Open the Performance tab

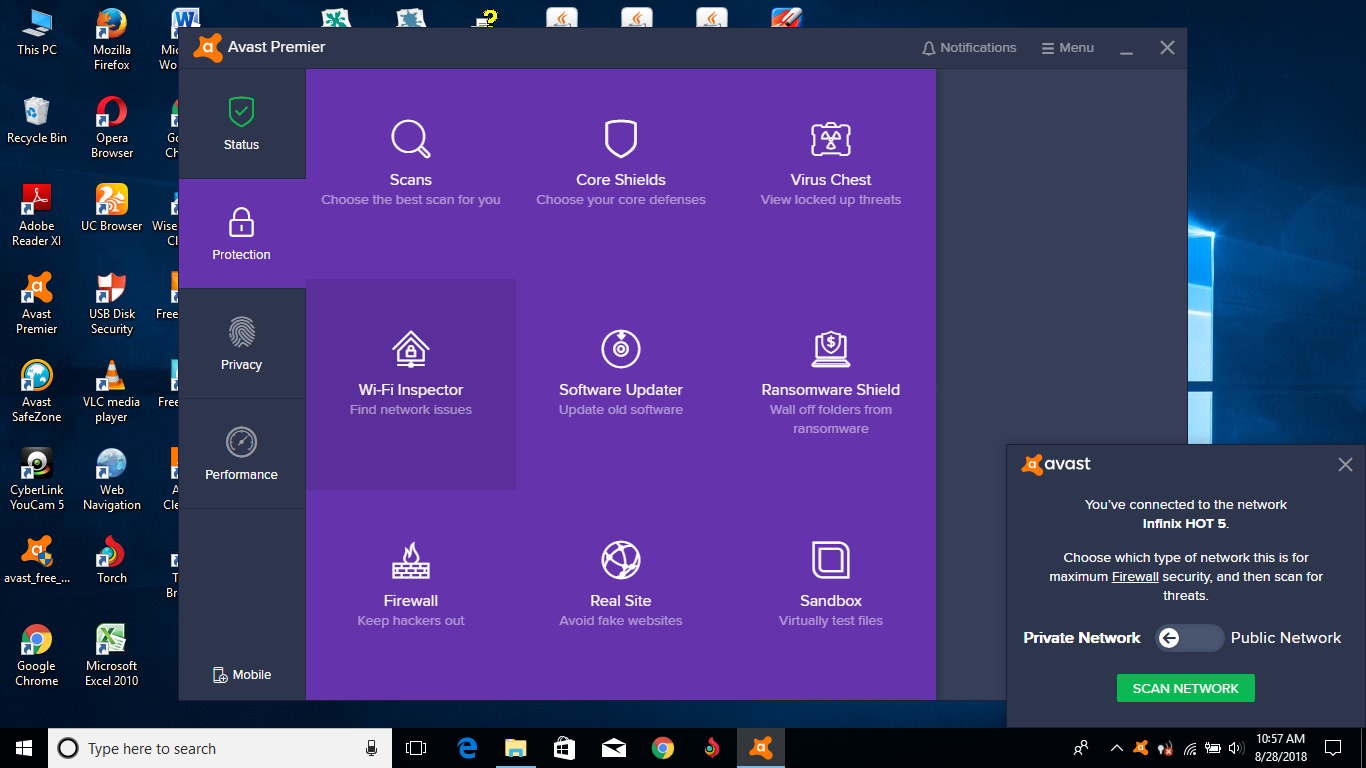pyautogui.click(x=242, y=454)
